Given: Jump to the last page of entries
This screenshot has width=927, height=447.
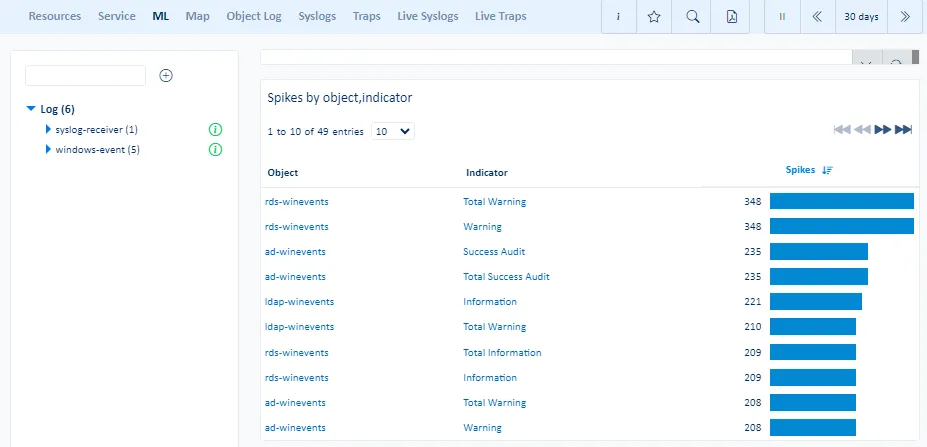Looking at the screenshot, I should pos(903,130).
